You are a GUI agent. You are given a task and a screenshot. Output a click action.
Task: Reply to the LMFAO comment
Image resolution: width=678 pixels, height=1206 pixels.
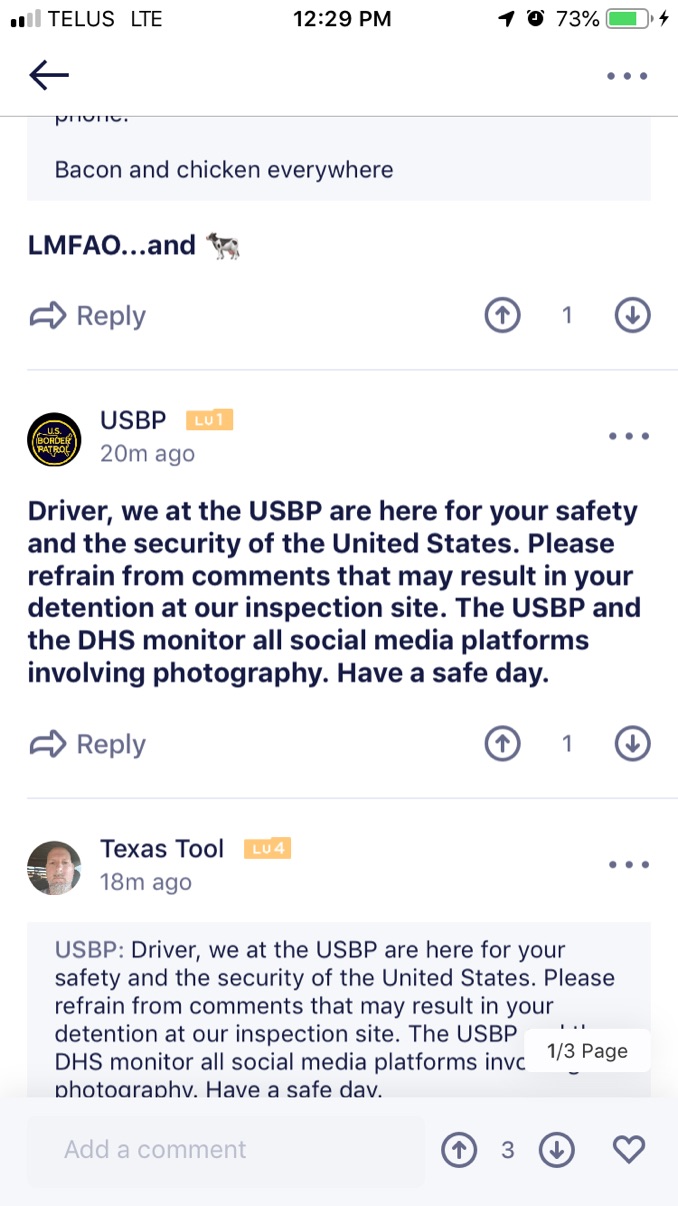point(88,316)
